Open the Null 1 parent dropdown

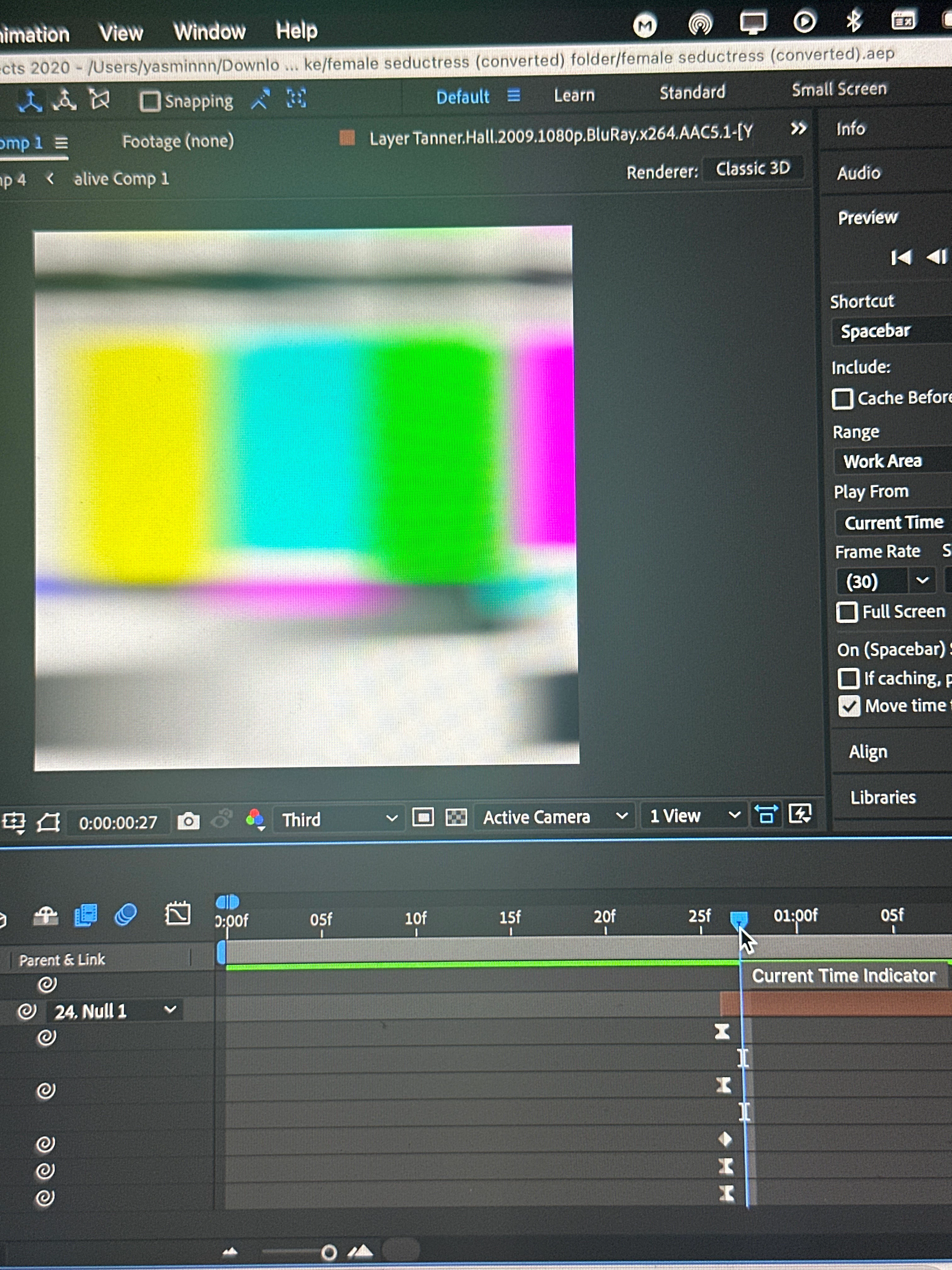[x=170, y=1010]
